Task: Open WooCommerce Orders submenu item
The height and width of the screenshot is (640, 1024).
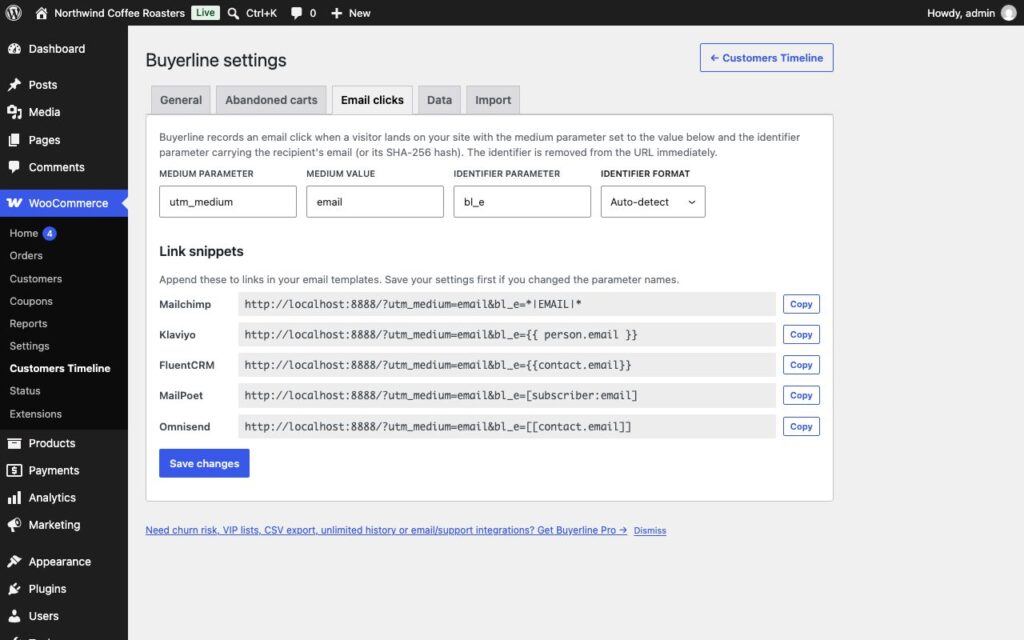Action: (26, 256)
